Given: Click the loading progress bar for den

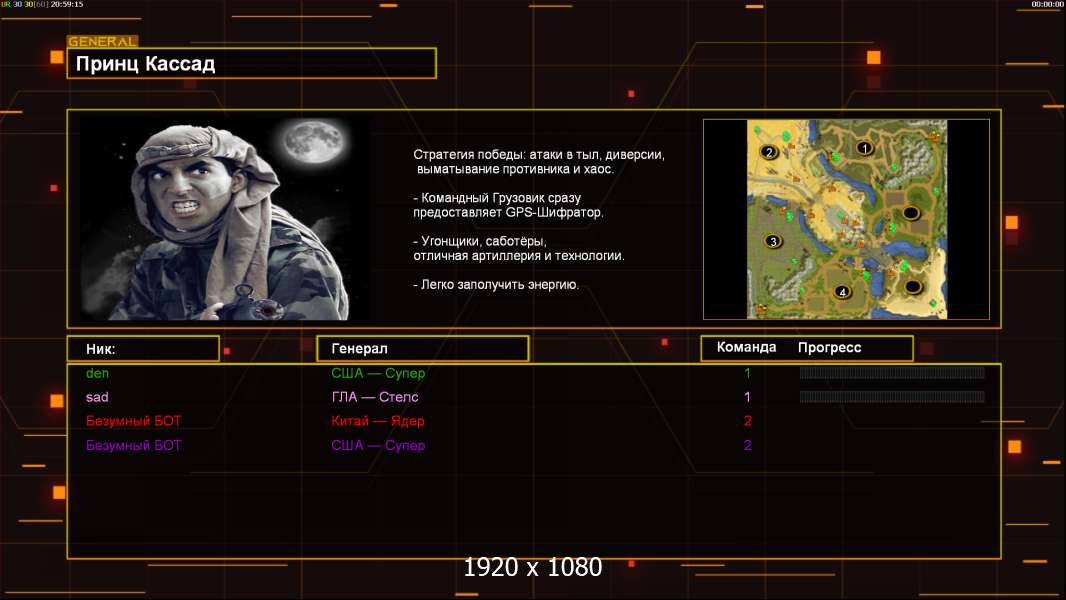Looking at the screenshot, I should coord(891,373).
